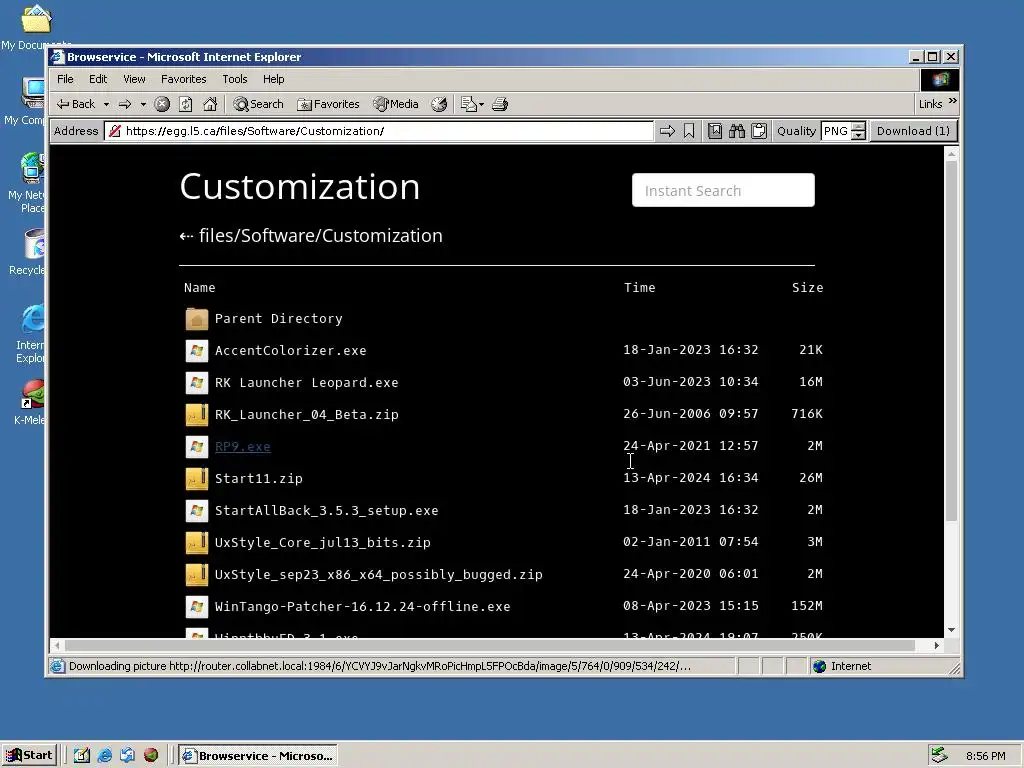Image resolution: width=1024 pixels, height=768 pixels.
Task: Click the vertical scrollbar down arrow
Action: pos(952,630)
